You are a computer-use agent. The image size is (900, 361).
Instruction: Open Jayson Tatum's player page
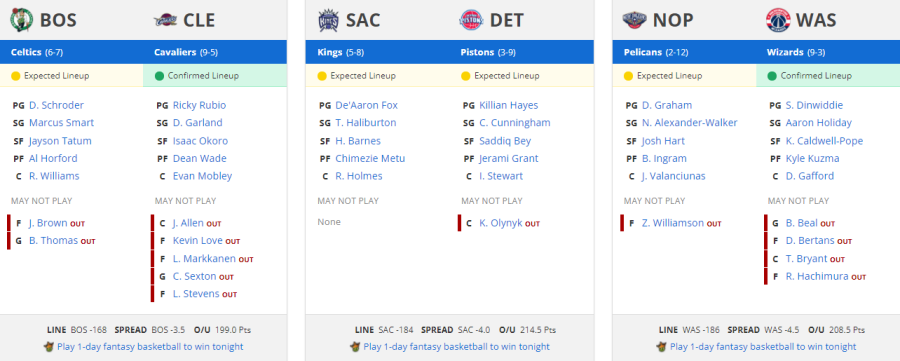coord(60,141)
